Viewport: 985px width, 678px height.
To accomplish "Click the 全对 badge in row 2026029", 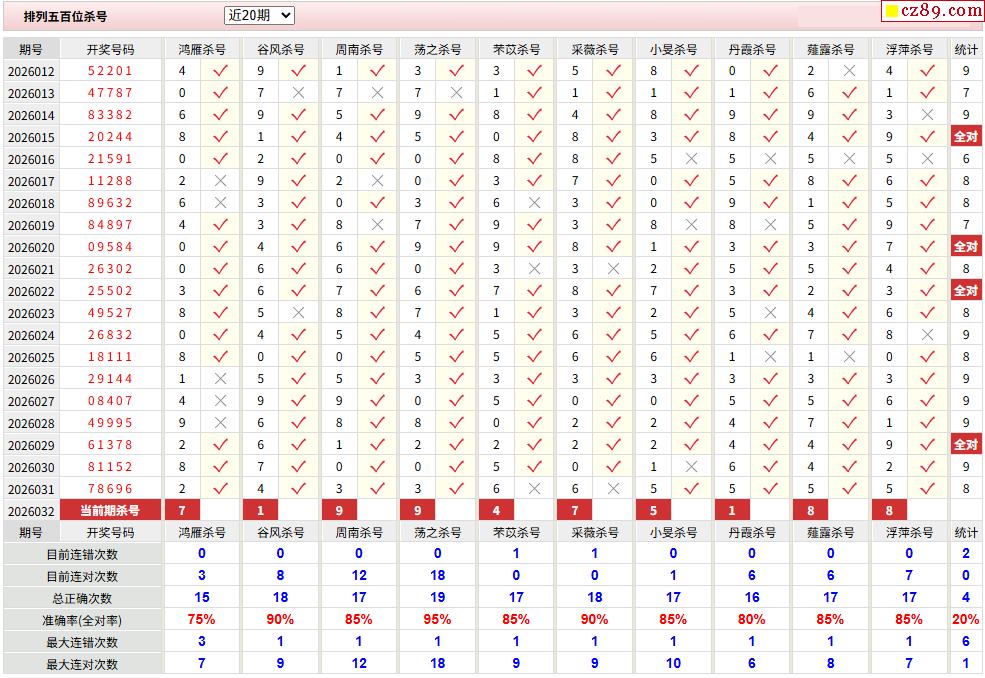I will [966, 444].
